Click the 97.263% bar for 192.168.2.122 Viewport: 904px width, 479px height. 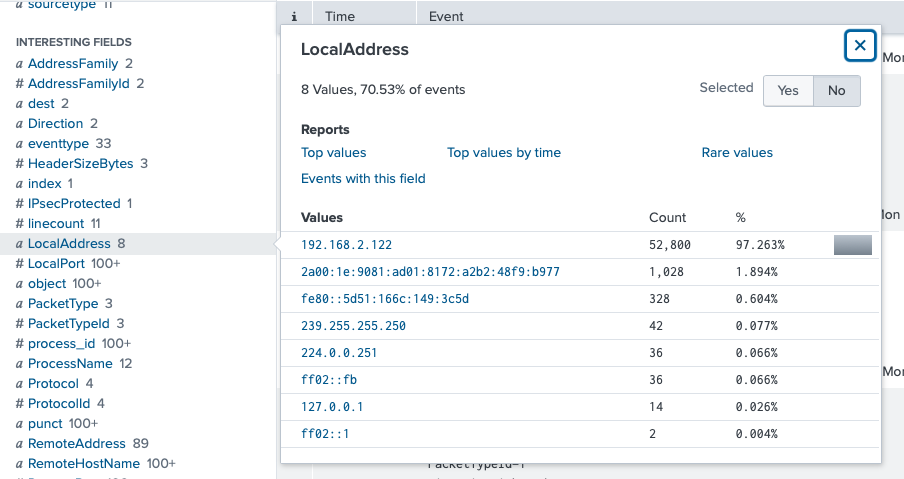(853, 245)
